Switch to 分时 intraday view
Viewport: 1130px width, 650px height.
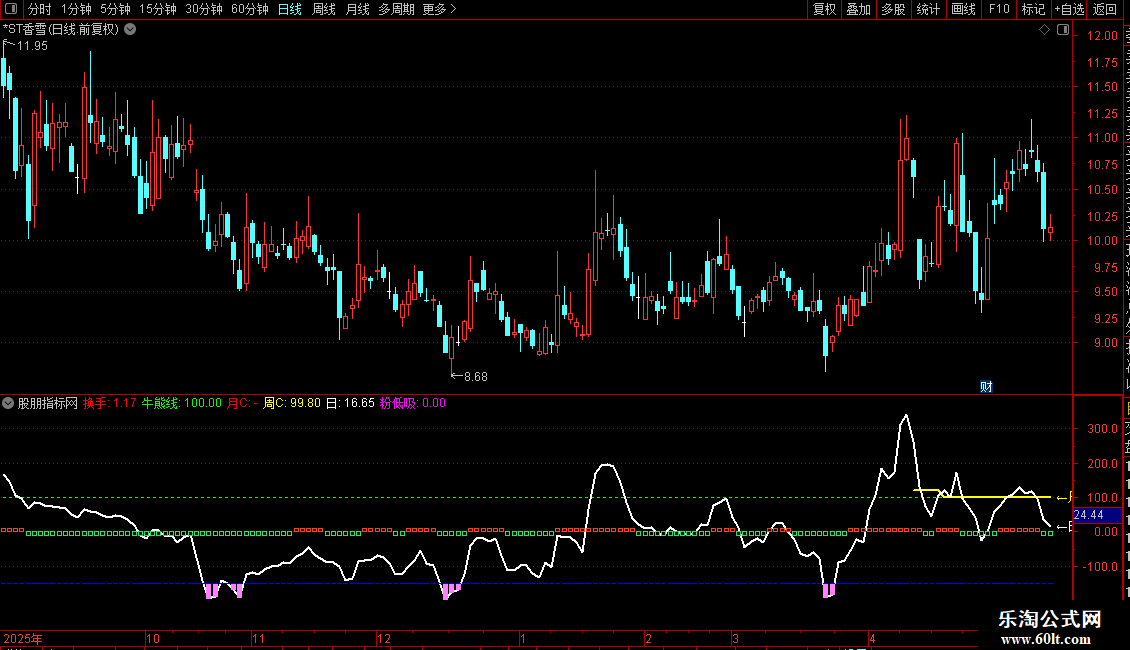(40, 9)
